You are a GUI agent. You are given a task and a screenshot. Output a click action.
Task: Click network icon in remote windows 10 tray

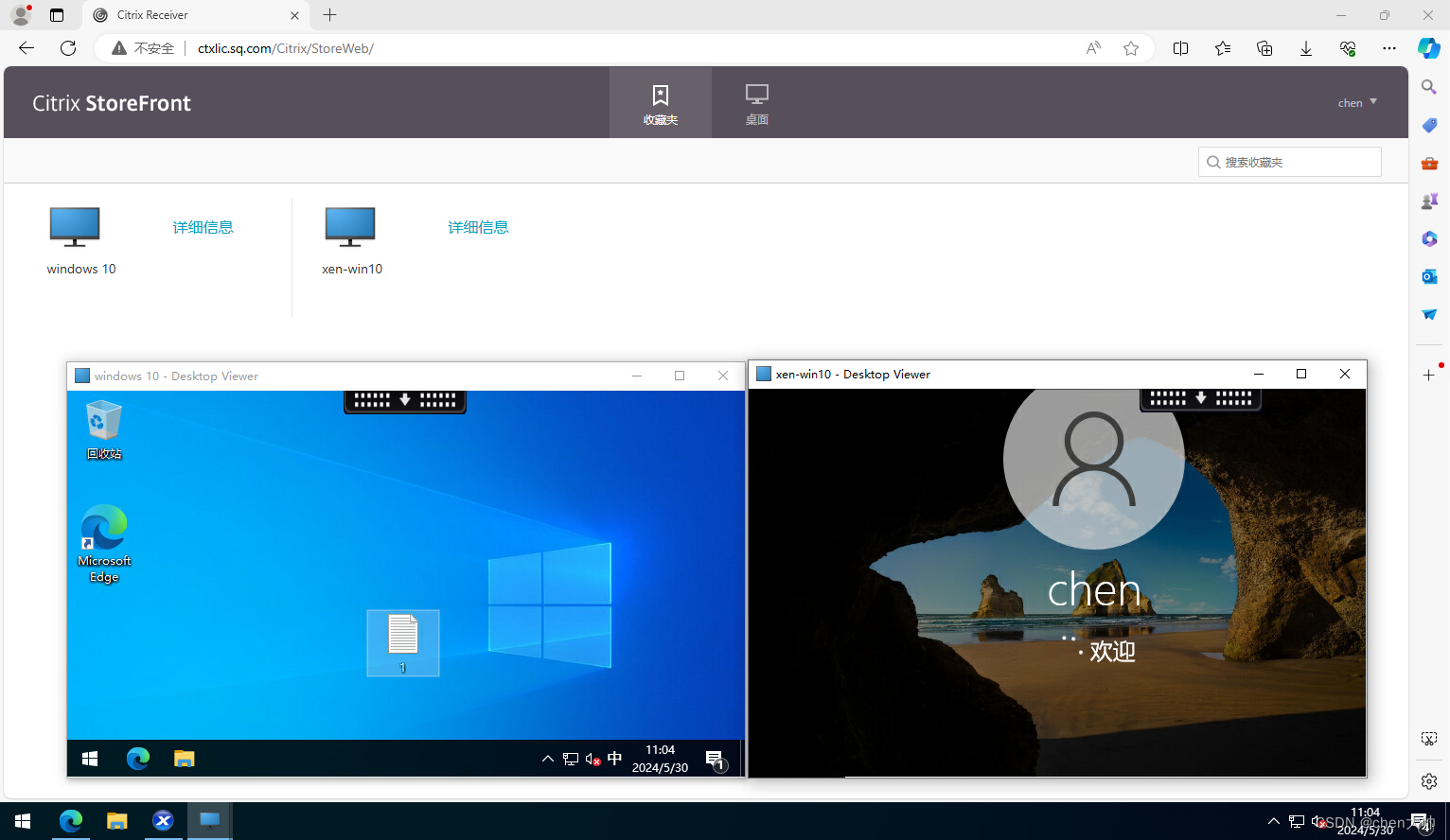click(571, 759)
